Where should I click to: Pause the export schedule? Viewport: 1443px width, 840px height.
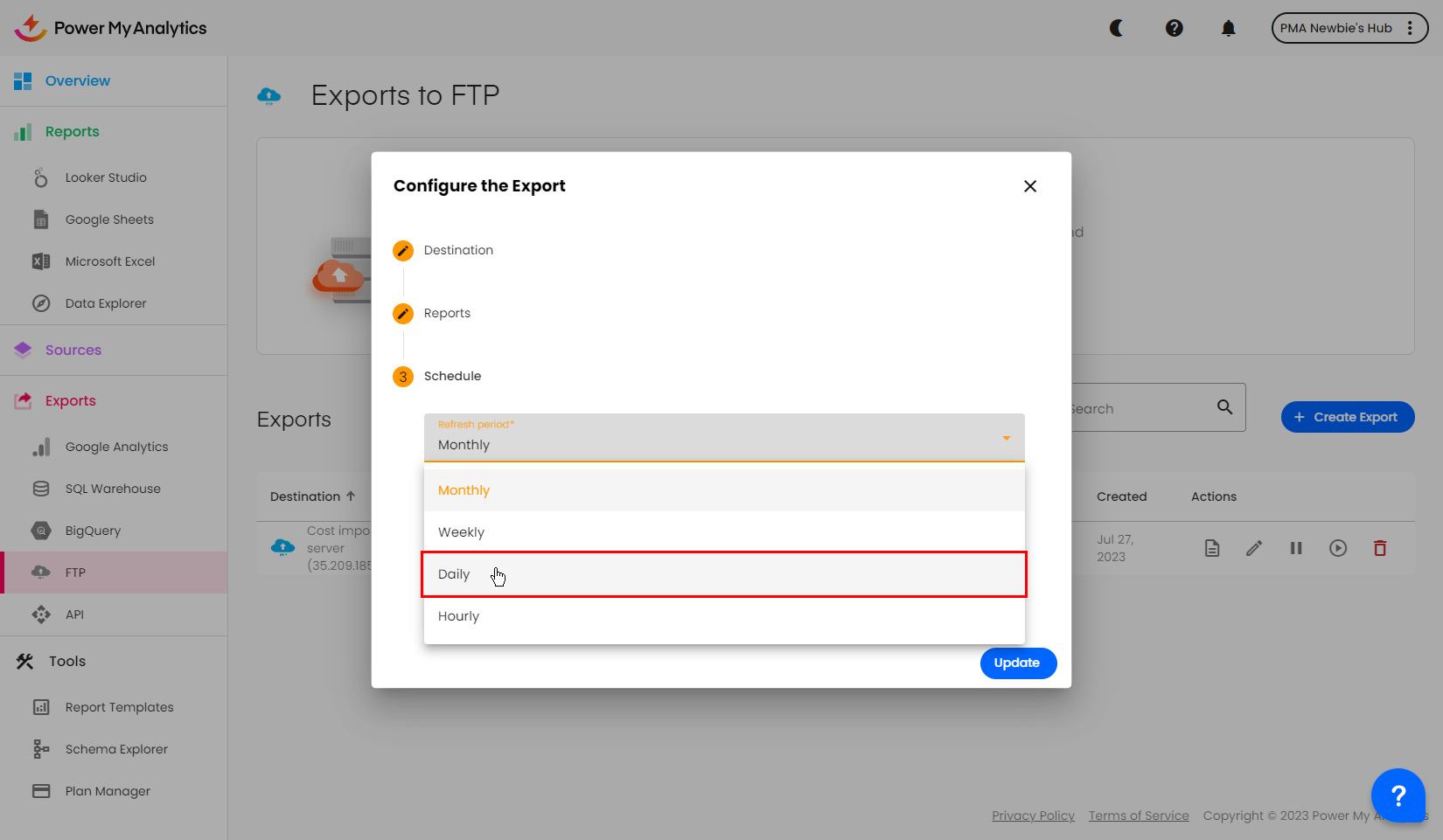[1296, 549]
